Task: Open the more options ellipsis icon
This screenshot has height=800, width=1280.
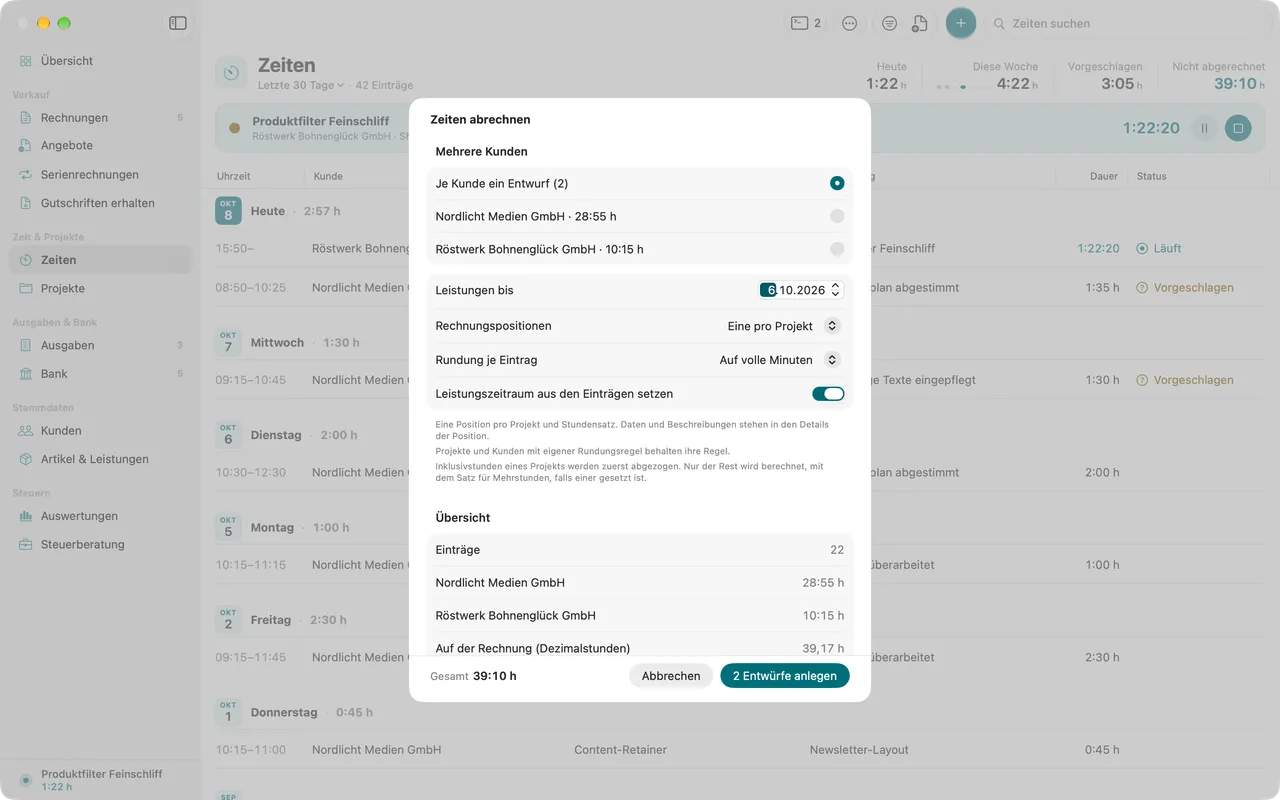Action: [x=850, y=23]
